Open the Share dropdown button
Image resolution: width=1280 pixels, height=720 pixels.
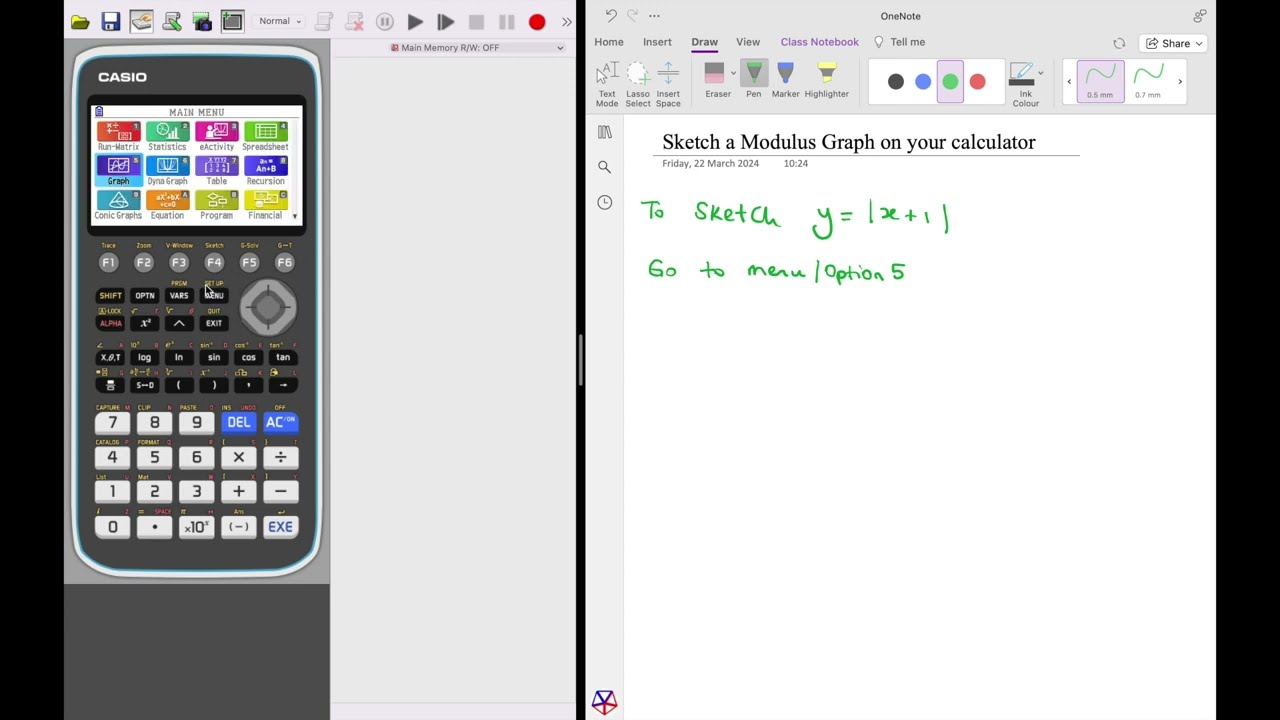click(1174, 43)
